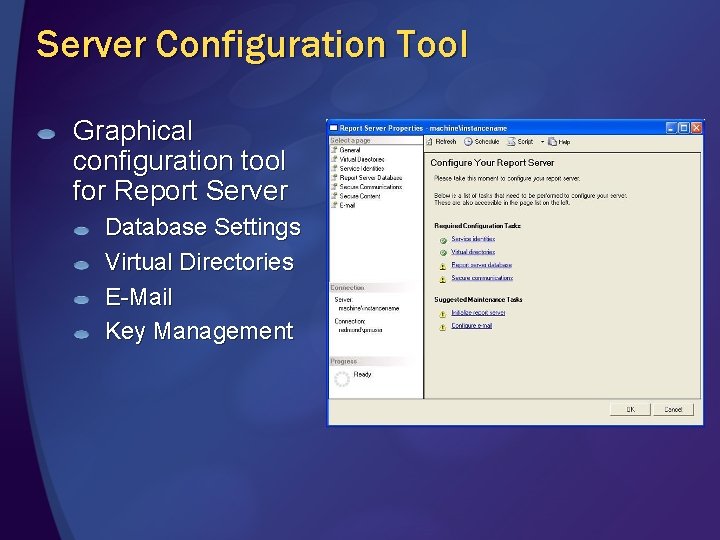Open the Report server database link
The height and width of the screenshot is (540, 720).
(x=481, y=265)
